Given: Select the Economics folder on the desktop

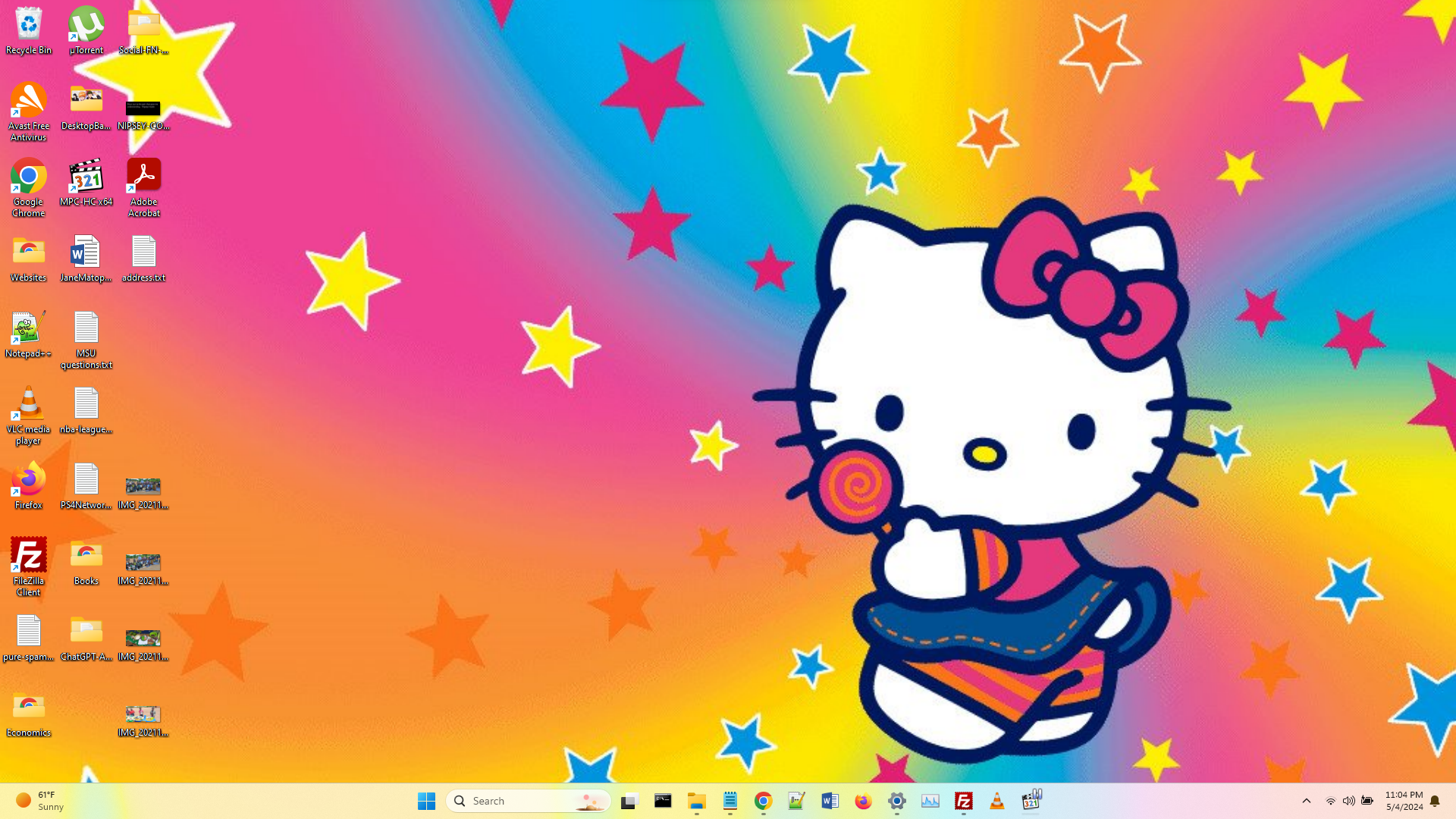Looking at the screenshot, I should [29, 714].
